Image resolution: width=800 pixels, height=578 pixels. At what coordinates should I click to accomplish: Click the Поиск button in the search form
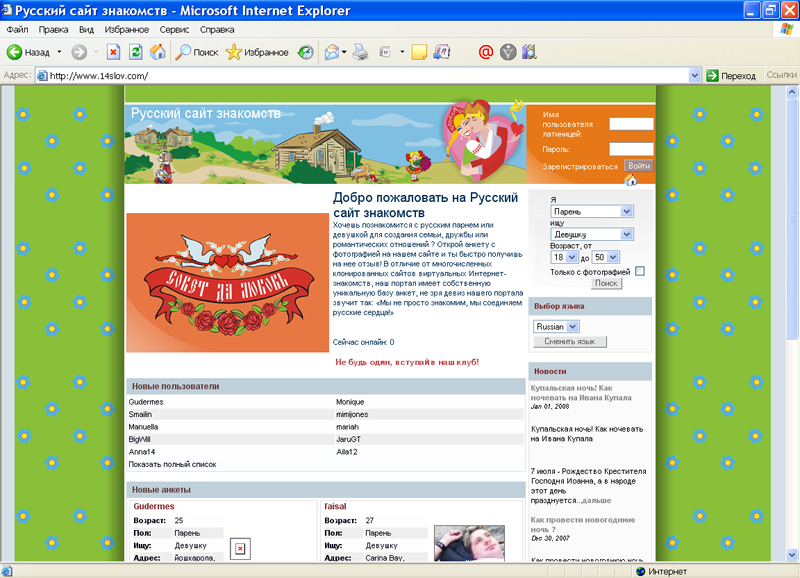(x=607, y=283)
